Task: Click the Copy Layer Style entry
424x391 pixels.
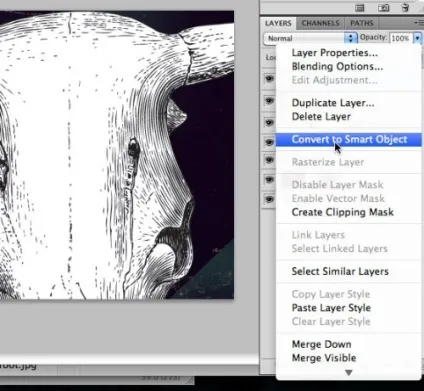Action: (331, 294)
